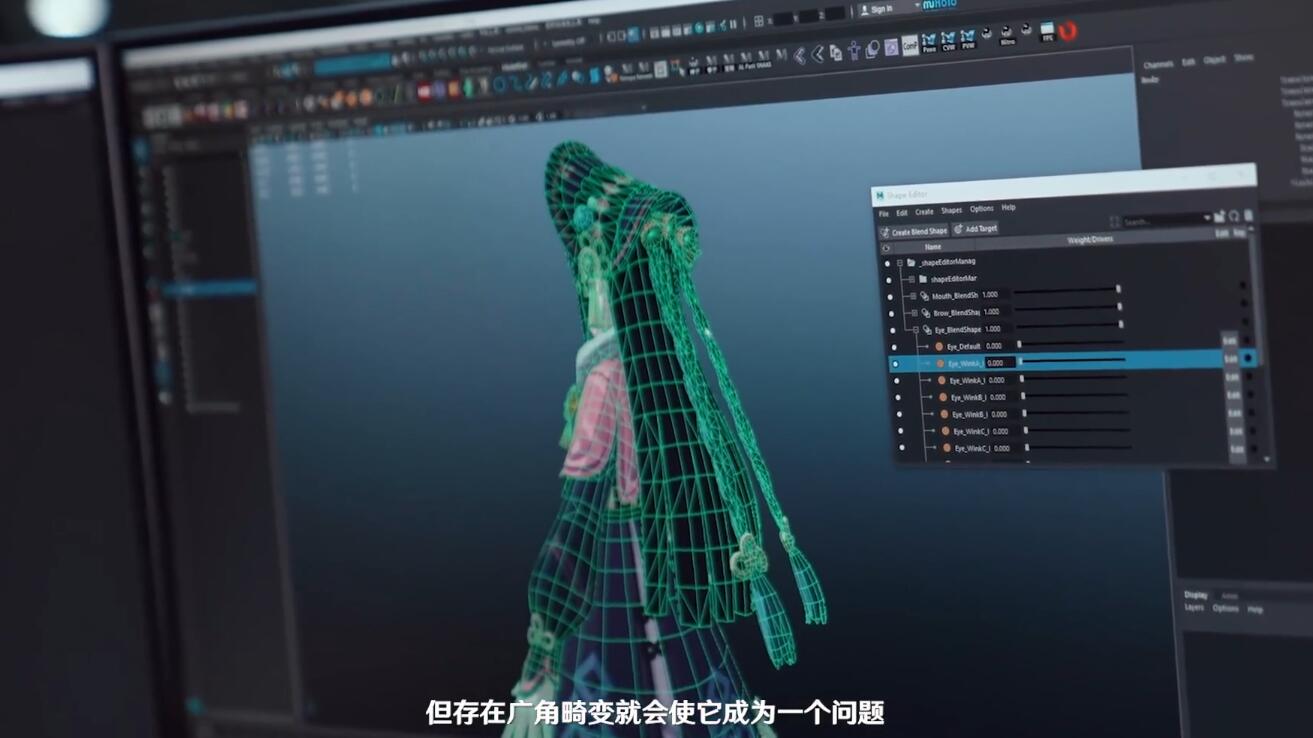Click the Brow_BlendShape weight slider handle

coord(1119,307)
